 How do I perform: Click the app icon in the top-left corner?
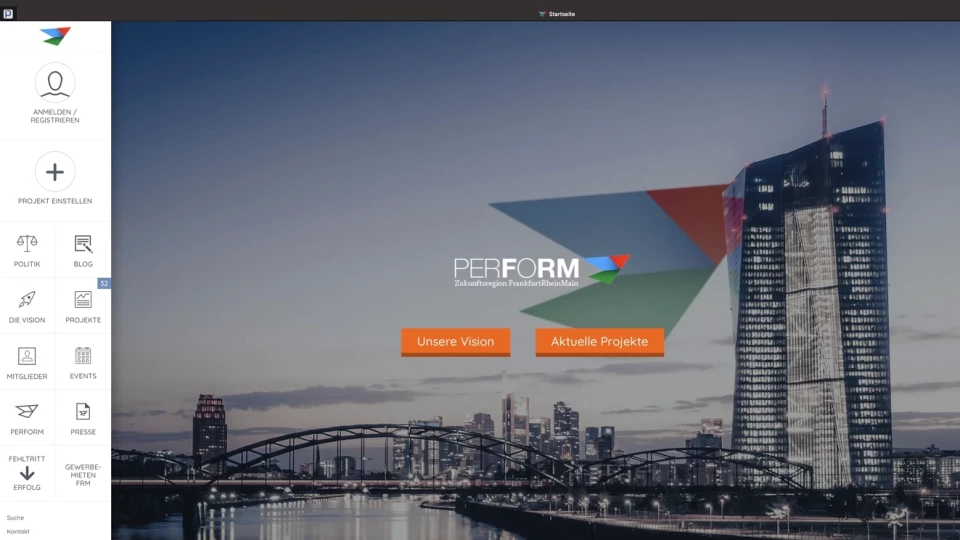tap(8, 13)
